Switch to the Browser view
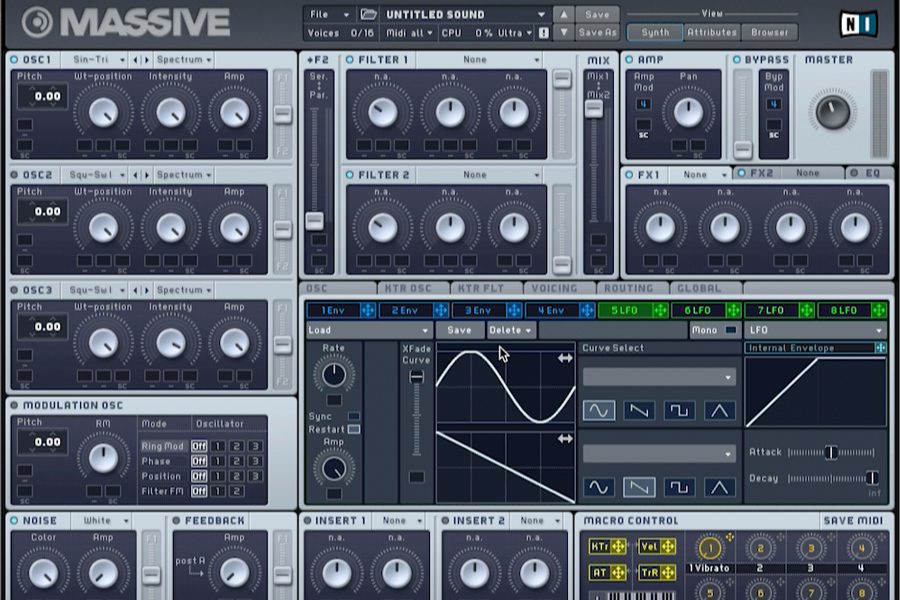This screenshot has width=900, height=600. tap(768, 32)
